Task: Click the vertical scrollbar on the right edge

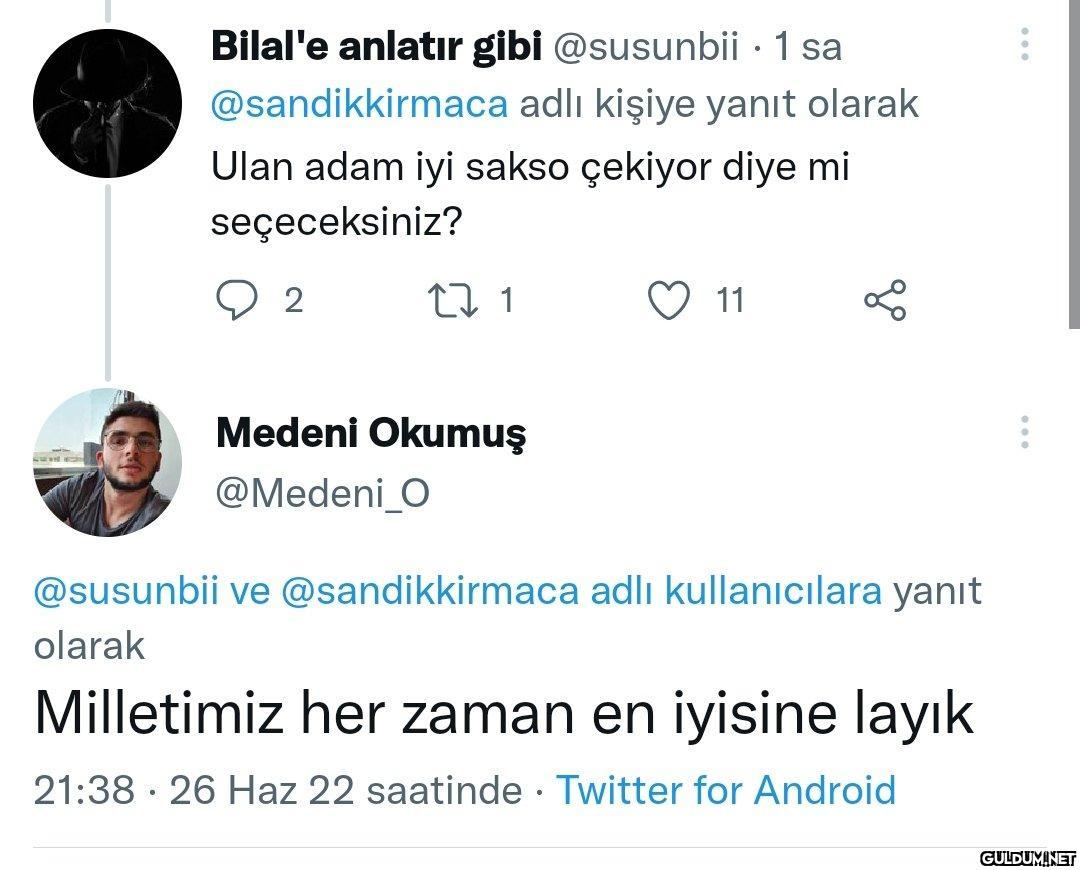Action: click(1074, 165)
